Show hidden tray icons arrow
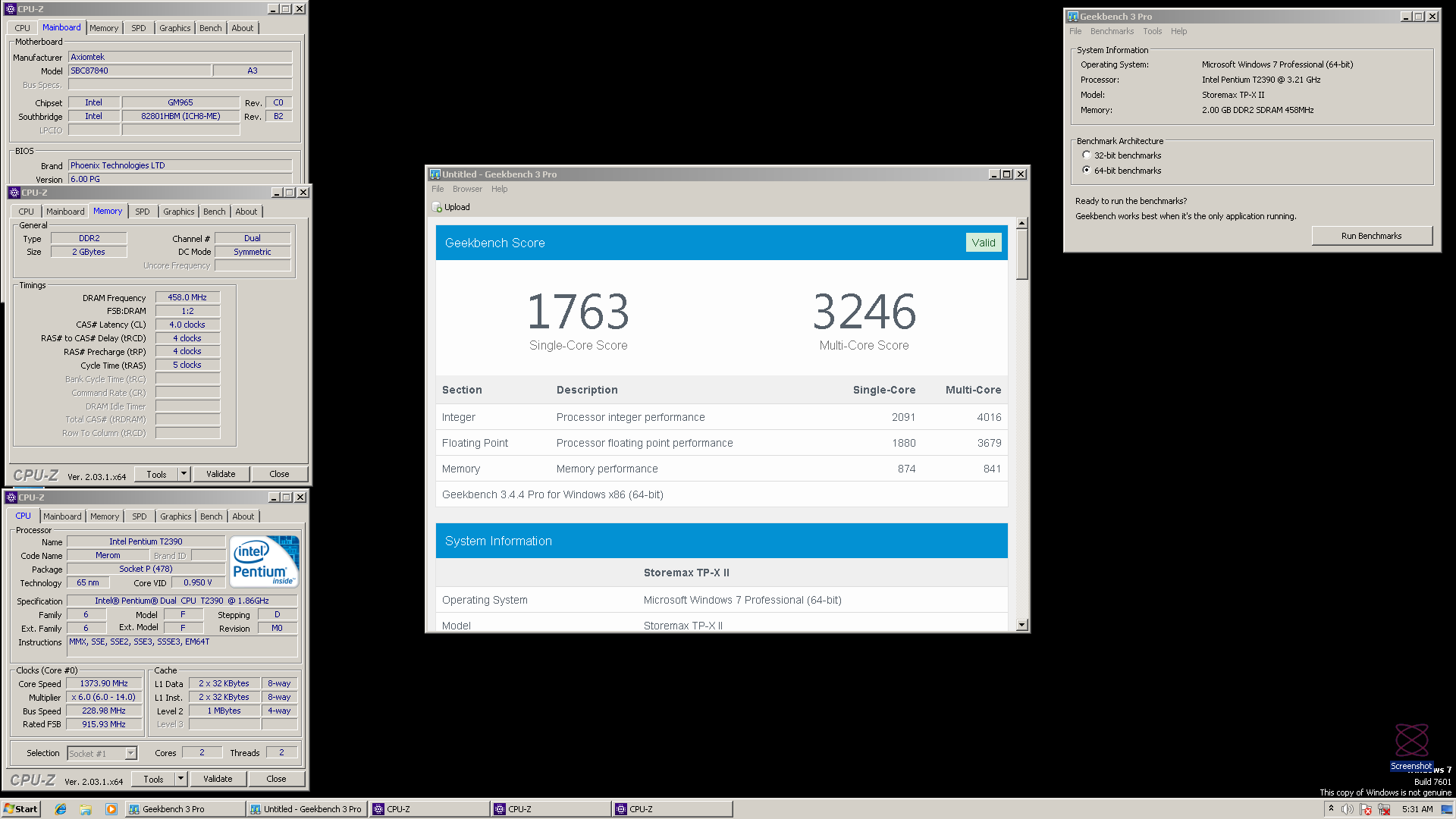1456x819 pixels. click(1331, 809)
